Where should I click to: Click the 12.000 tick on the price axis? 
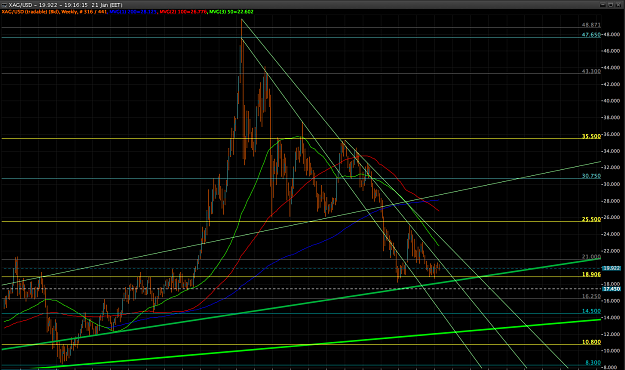tap(612, 334)
